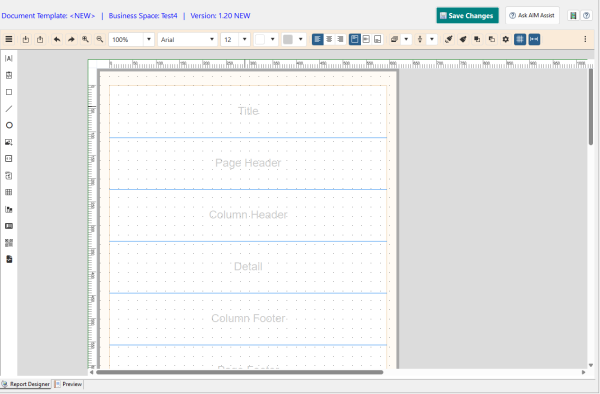Open the help question mark icon
600x394 pixels.
coord(586,16)
